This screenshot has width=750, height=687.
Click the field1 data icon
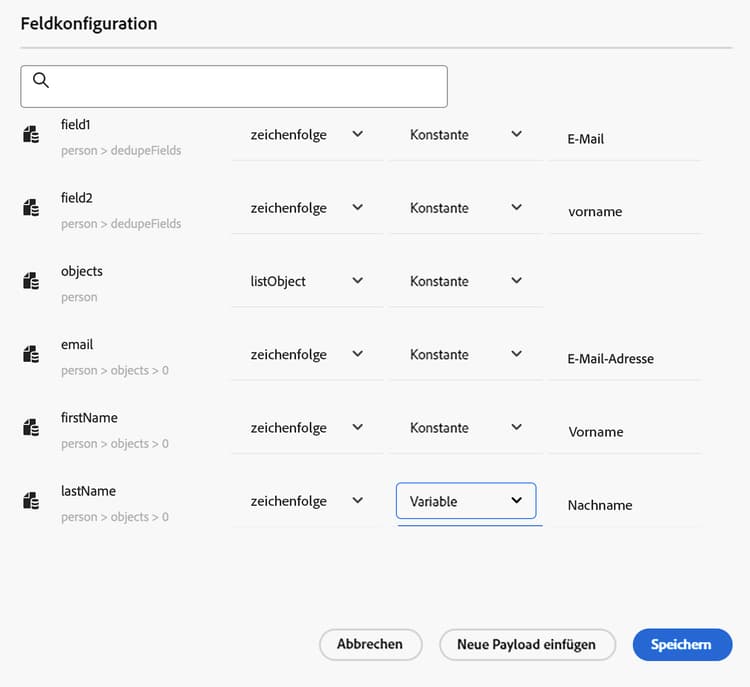pyautogui.click(x=31, y=134)
